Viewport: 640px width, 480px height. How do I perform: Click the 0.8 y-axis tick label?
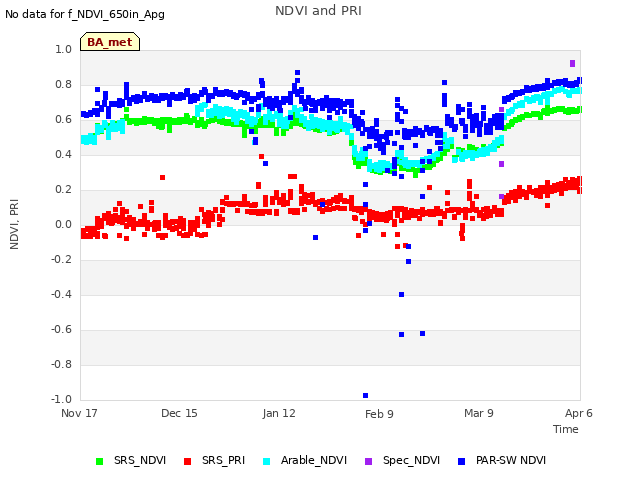click(63, 84)
